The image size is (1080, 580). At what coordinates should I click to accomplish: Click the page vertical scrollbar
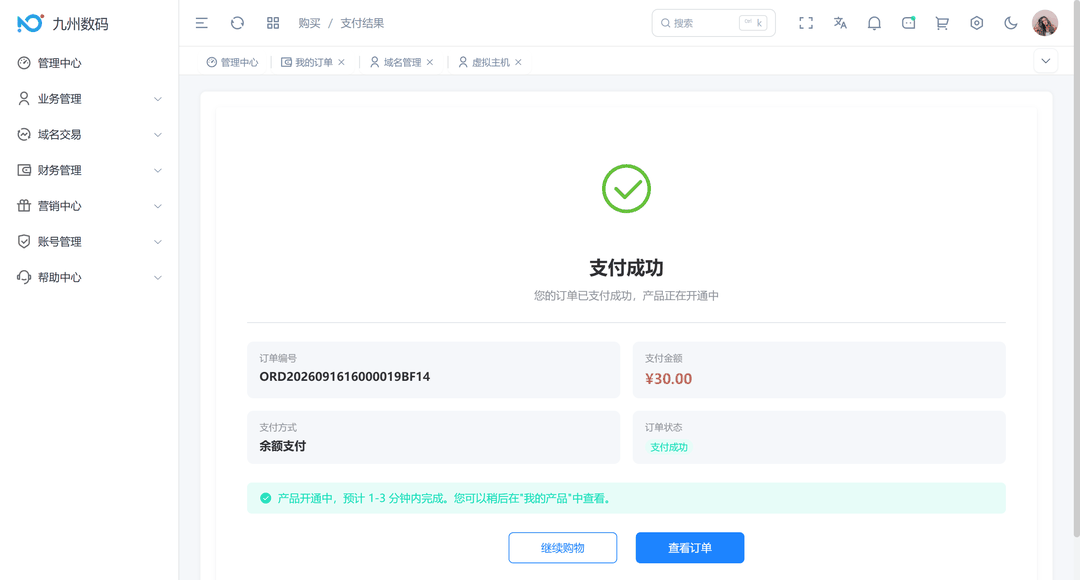point(1077,269)
